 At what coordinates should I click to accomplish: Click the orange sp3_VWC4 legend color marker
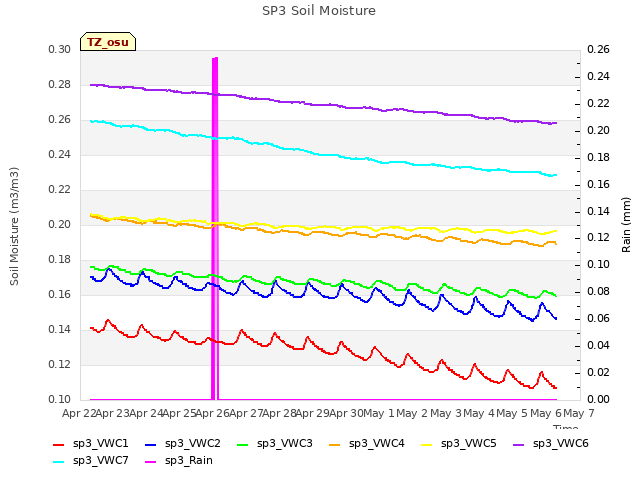click(335, 445)
